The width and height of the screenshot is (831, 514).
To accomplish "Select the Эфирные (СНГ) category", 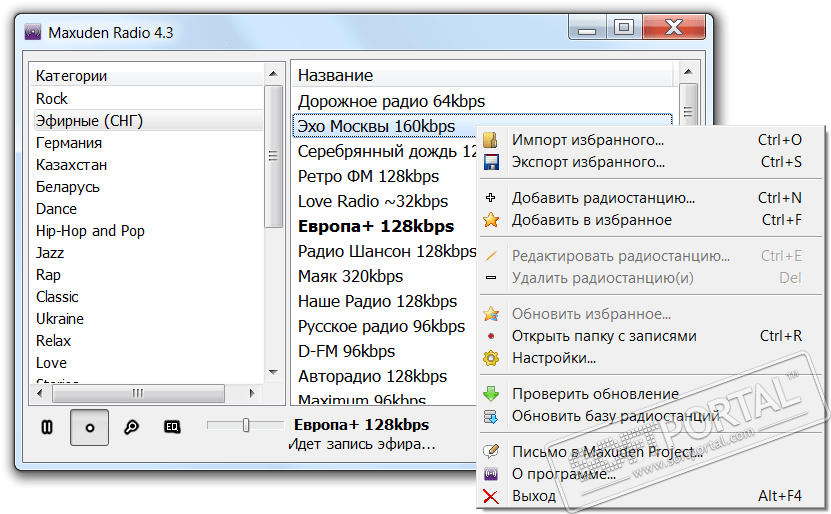I will [148, 121].
